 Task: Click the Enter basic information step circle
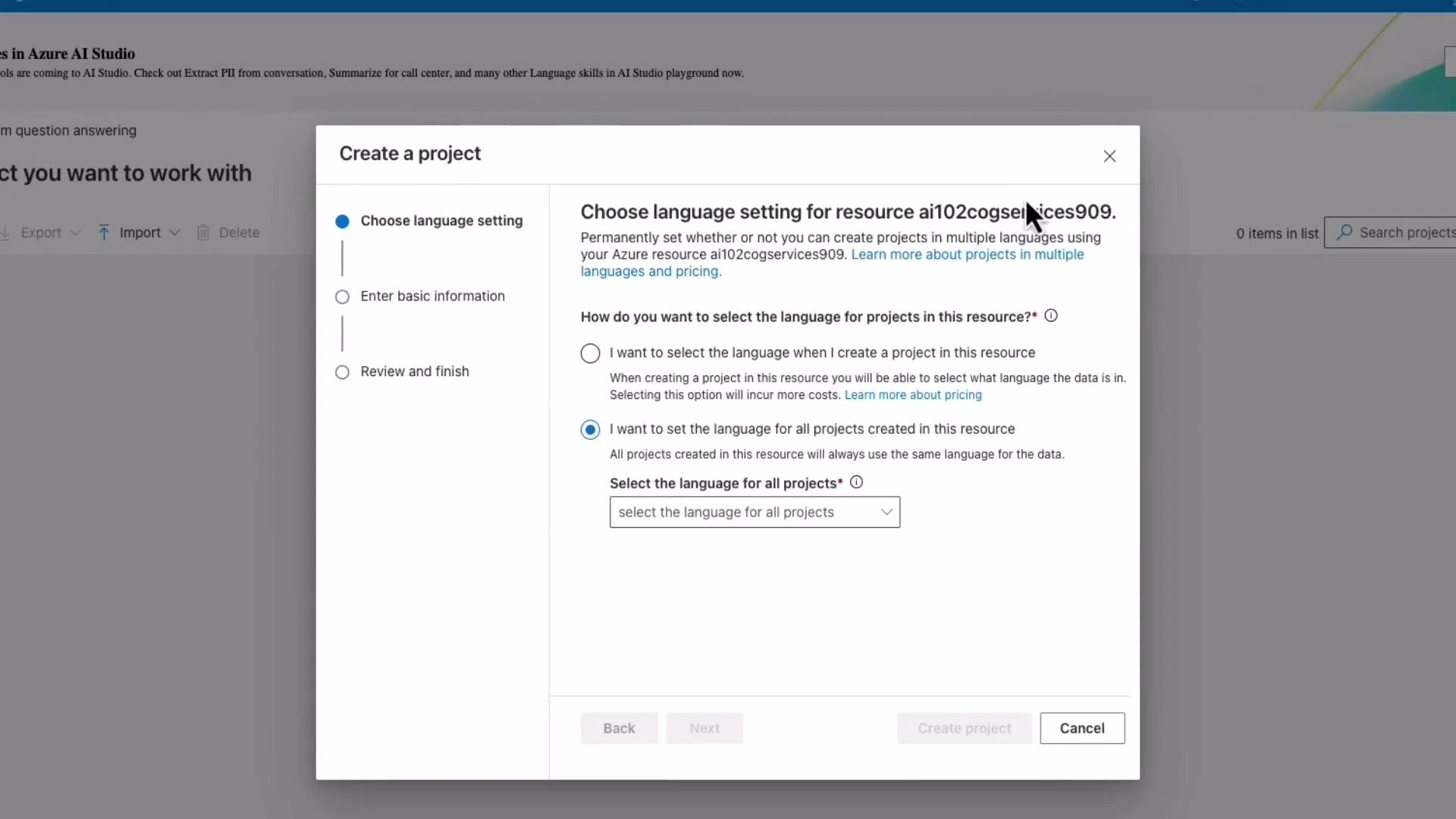pyautogui.click(x=342, y=297)
